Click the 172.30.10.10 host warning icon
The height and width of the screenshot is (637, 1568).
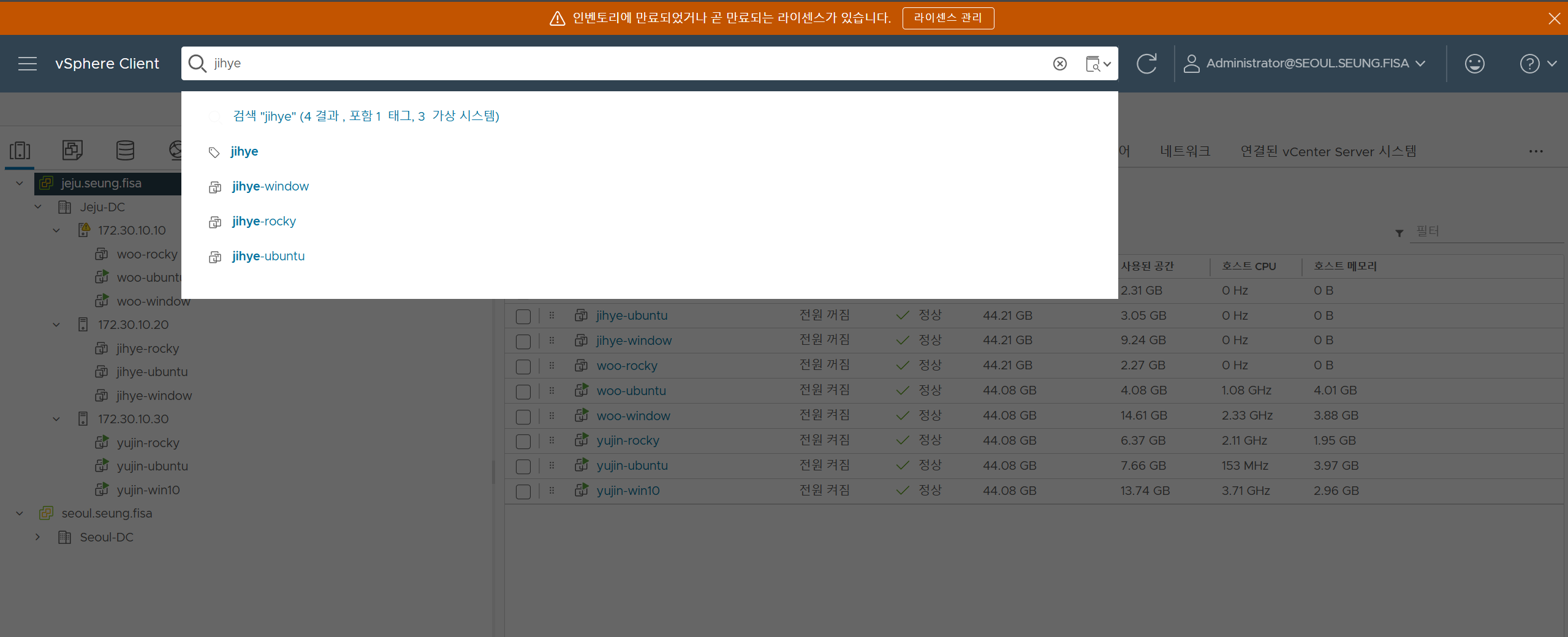pos(84,230)
